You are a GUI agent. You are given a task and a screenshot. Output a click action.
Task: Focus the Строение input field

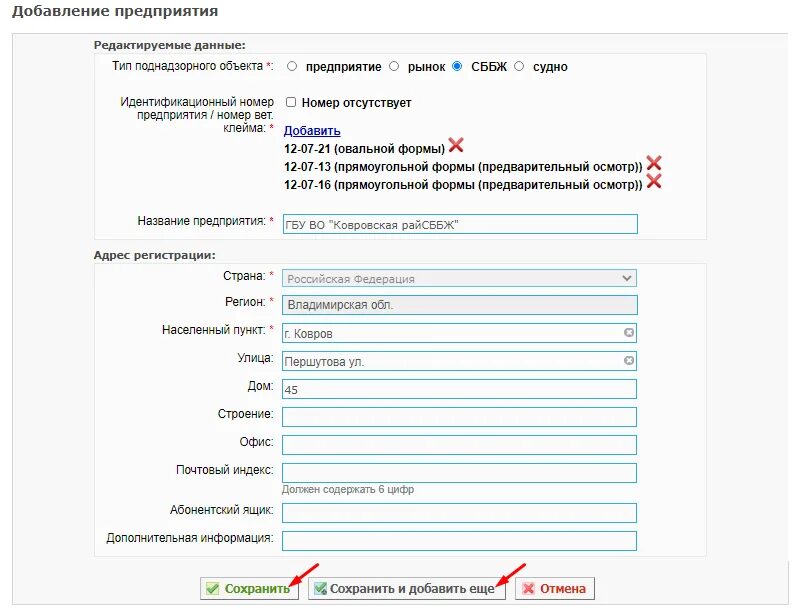tap(459, 417)
